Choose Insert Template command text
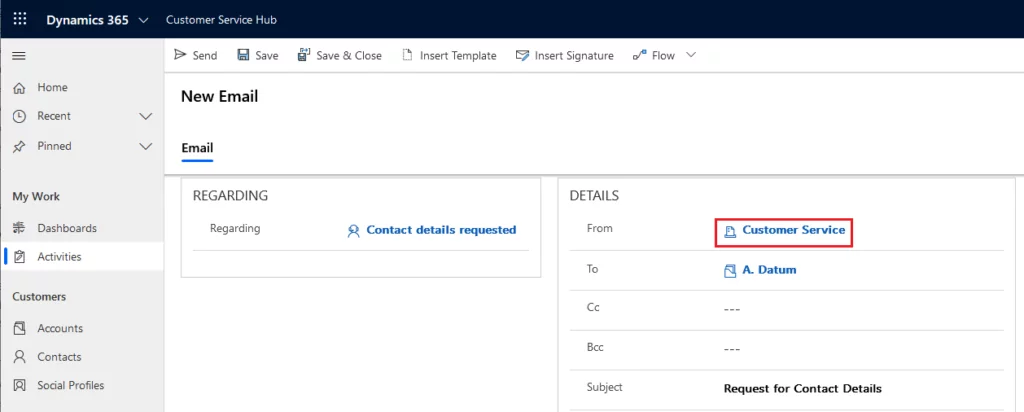Image resolution: width=1024 pixels, height=412 pixels. [458, 55]
